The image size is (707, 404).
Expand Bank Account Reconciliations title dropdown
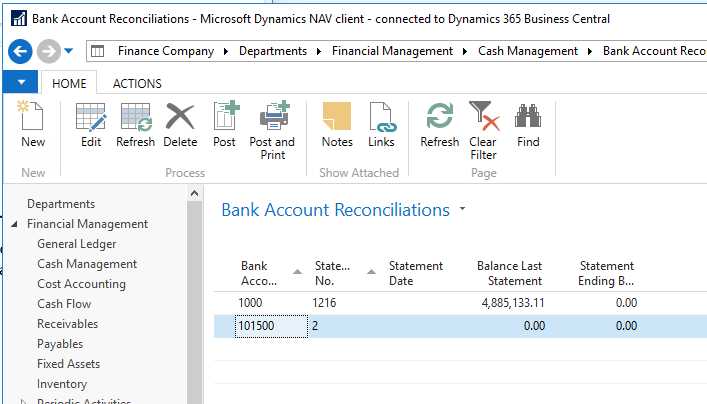(462, 210)
